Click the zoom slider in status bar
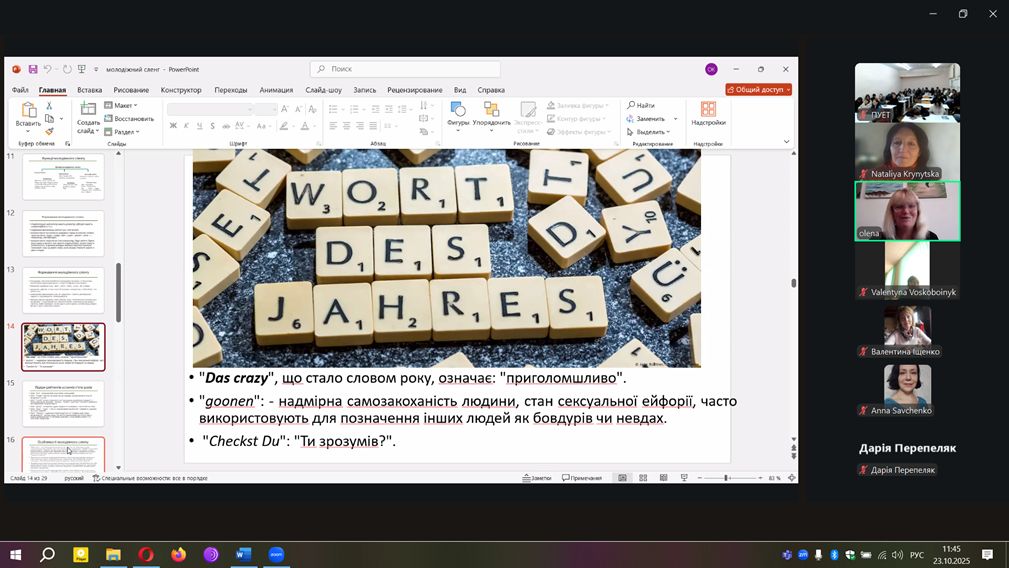 point(726,478)
